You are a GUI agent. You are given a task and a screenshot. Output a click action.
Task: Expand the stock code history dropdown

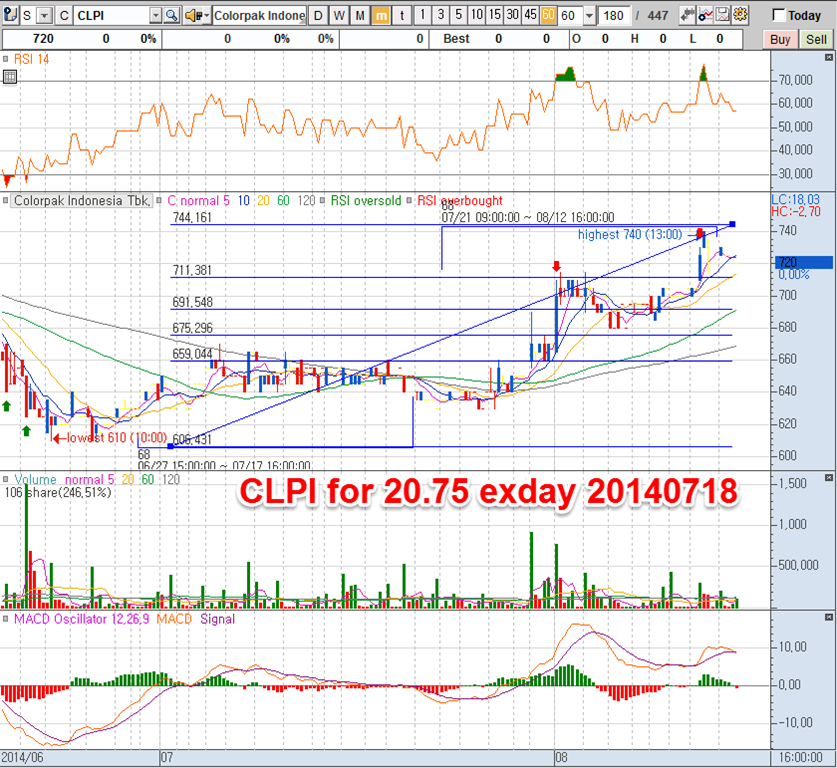pyautogui.click(x=155, y=15)
